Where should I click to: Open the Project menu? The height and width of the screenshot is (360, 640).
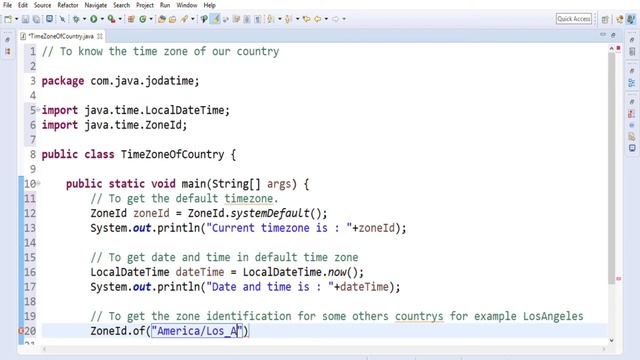coord(145,5)
